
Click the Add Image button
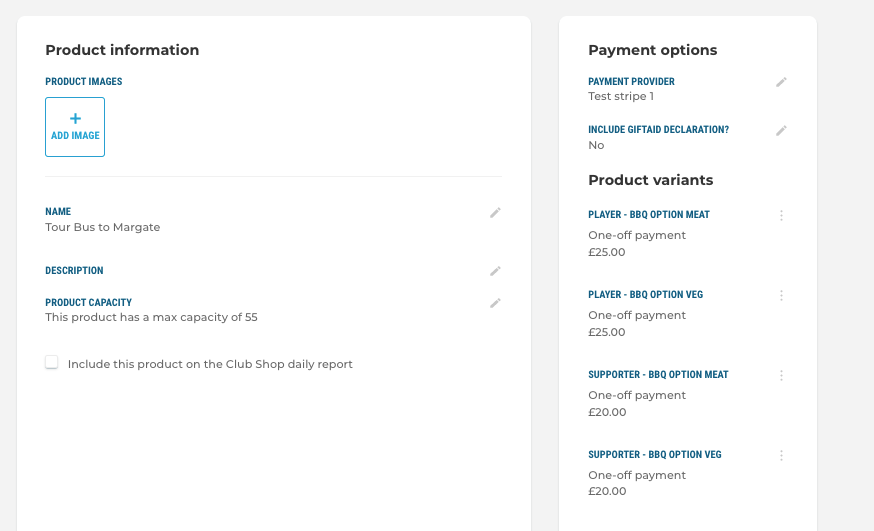[75, 127]
